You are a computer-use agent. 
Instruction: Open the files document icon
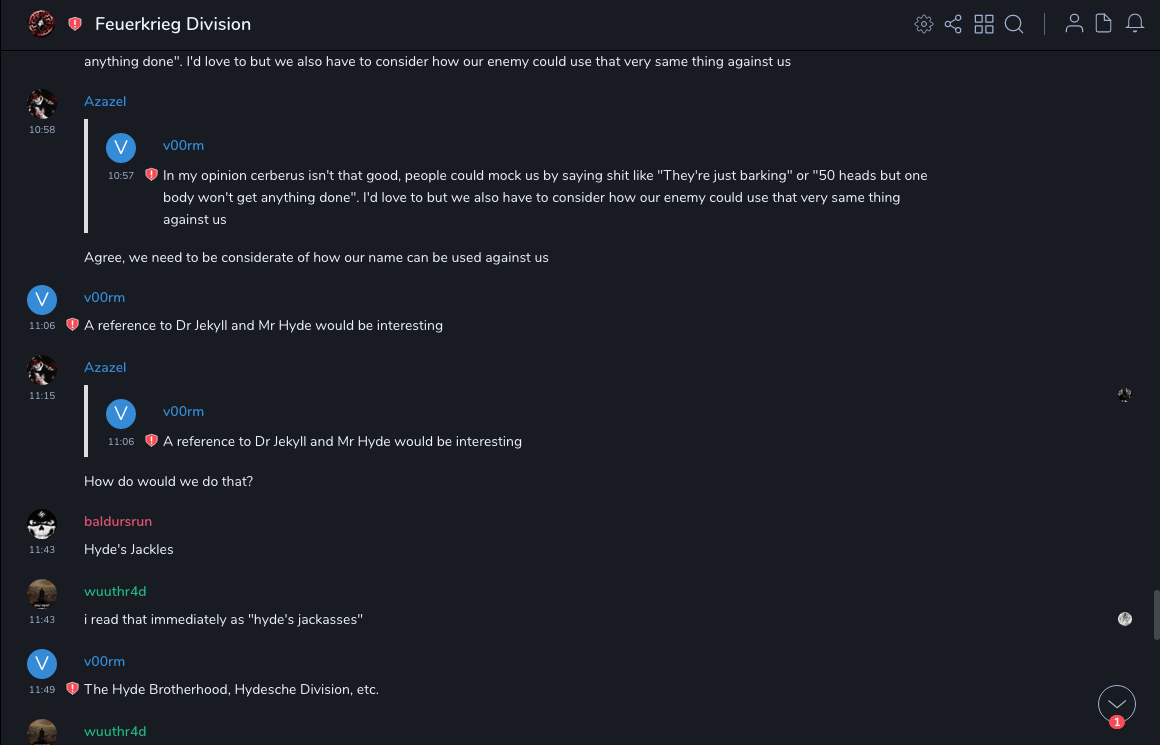[x=1104, y=24]
